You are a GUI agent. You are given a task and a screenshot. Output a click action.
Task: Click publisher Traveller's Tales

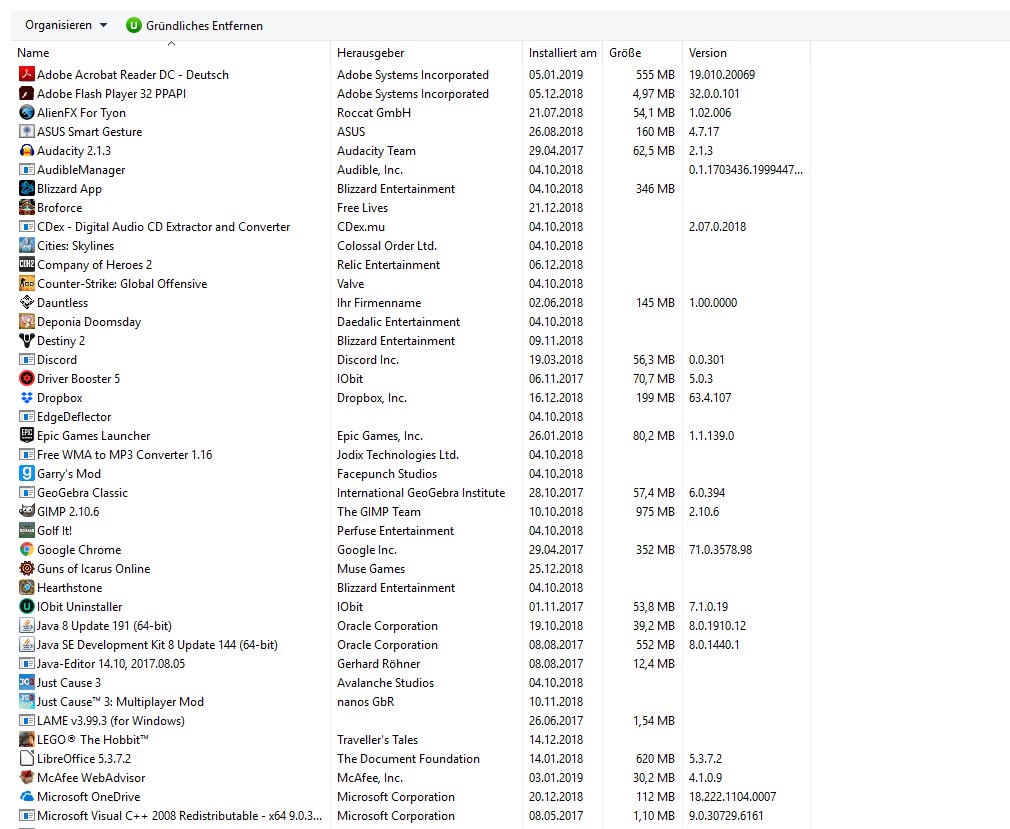[x=377, y=739]
